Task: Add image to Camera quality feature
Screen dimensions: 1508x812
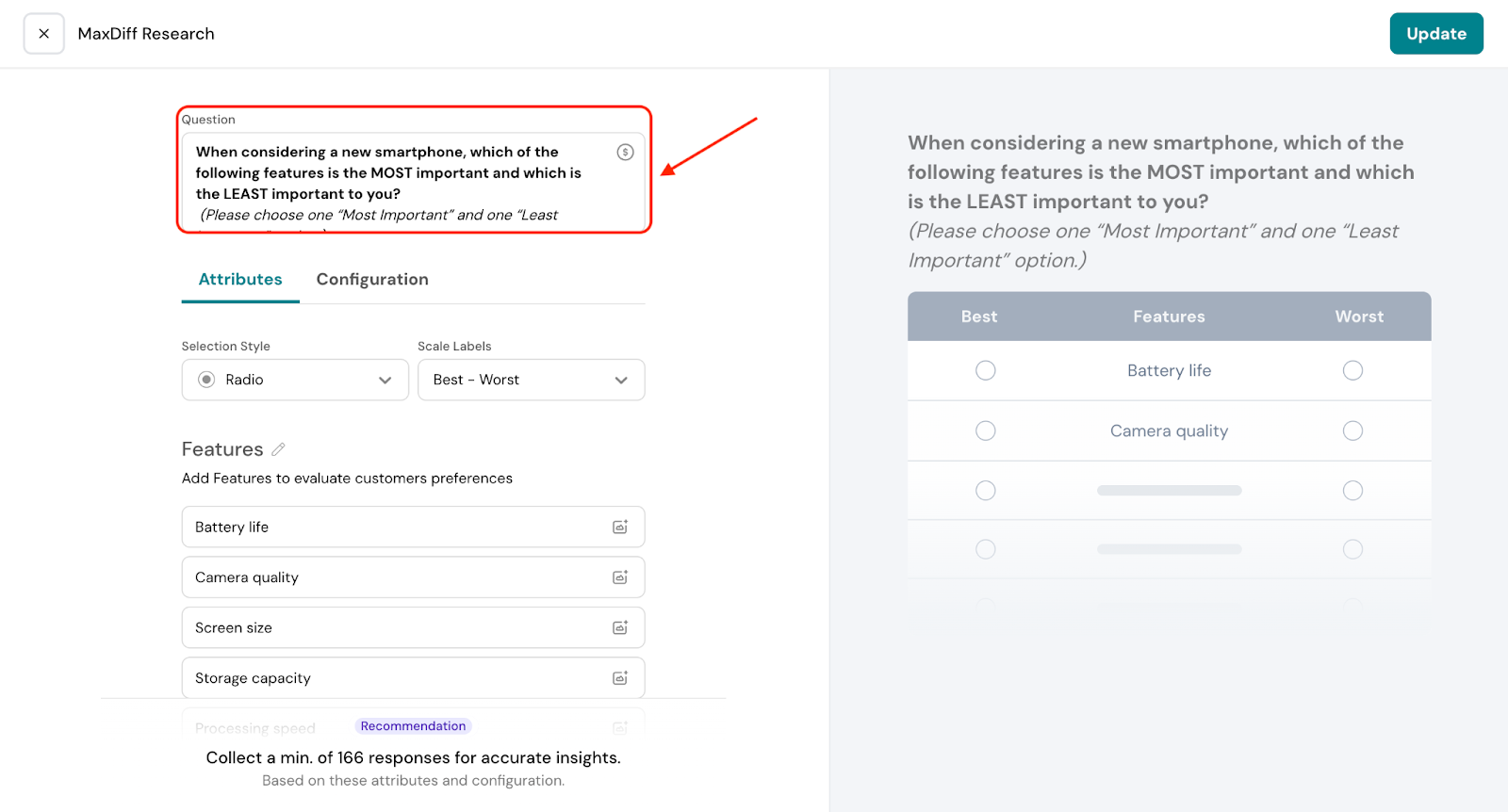Action: click(x=620, y=577)
